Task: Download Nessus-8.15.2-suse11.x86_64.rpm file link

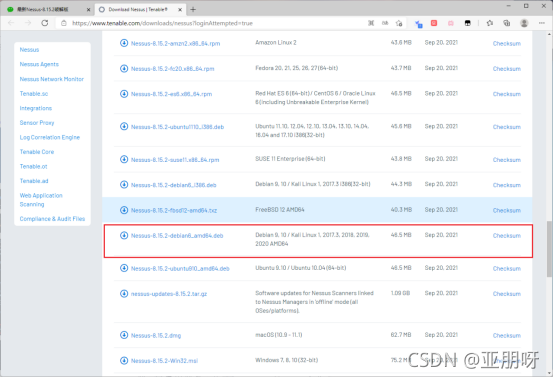Action: click(175, 160)
